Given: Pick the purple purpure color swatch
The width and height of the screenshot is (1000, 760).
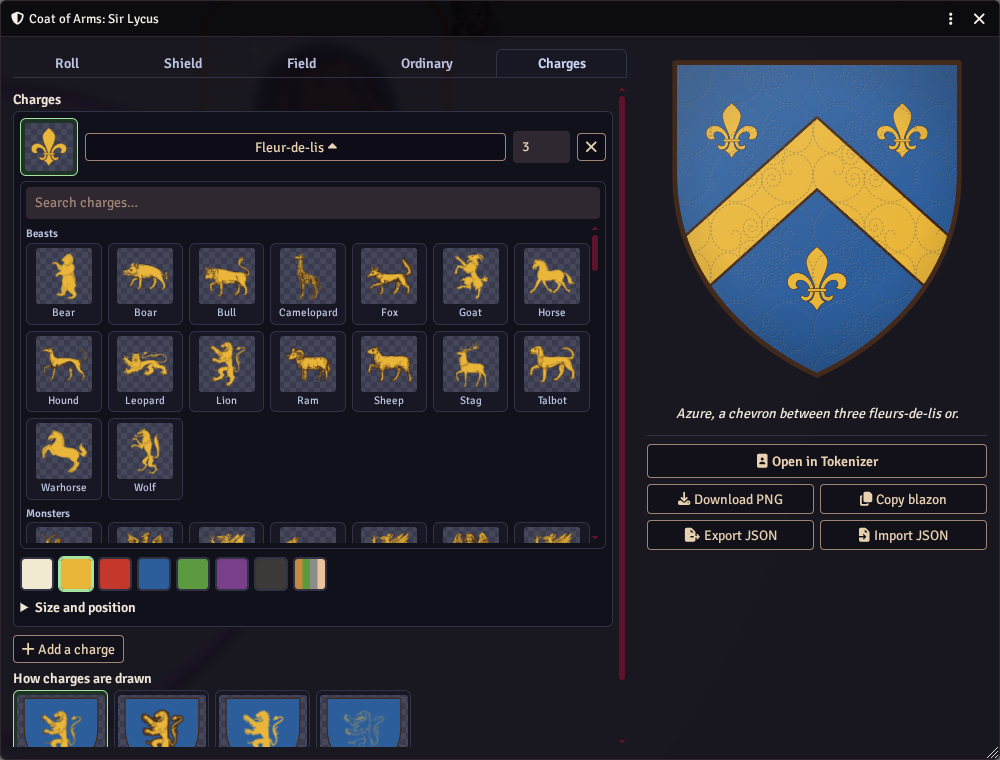Looking at the screenshot, I should pos(232,573).
